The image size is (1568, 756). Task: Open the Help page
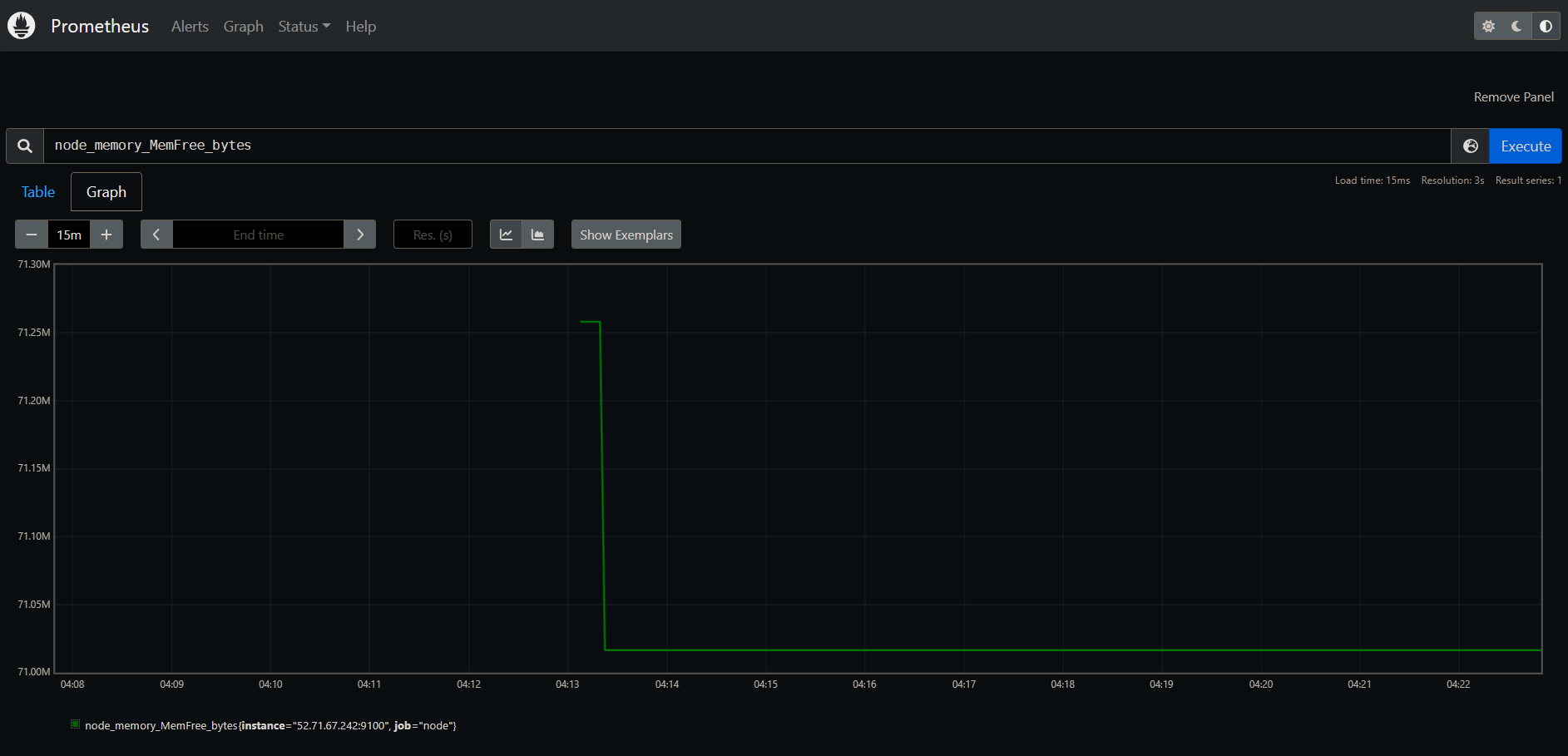(x=361, y=27)
